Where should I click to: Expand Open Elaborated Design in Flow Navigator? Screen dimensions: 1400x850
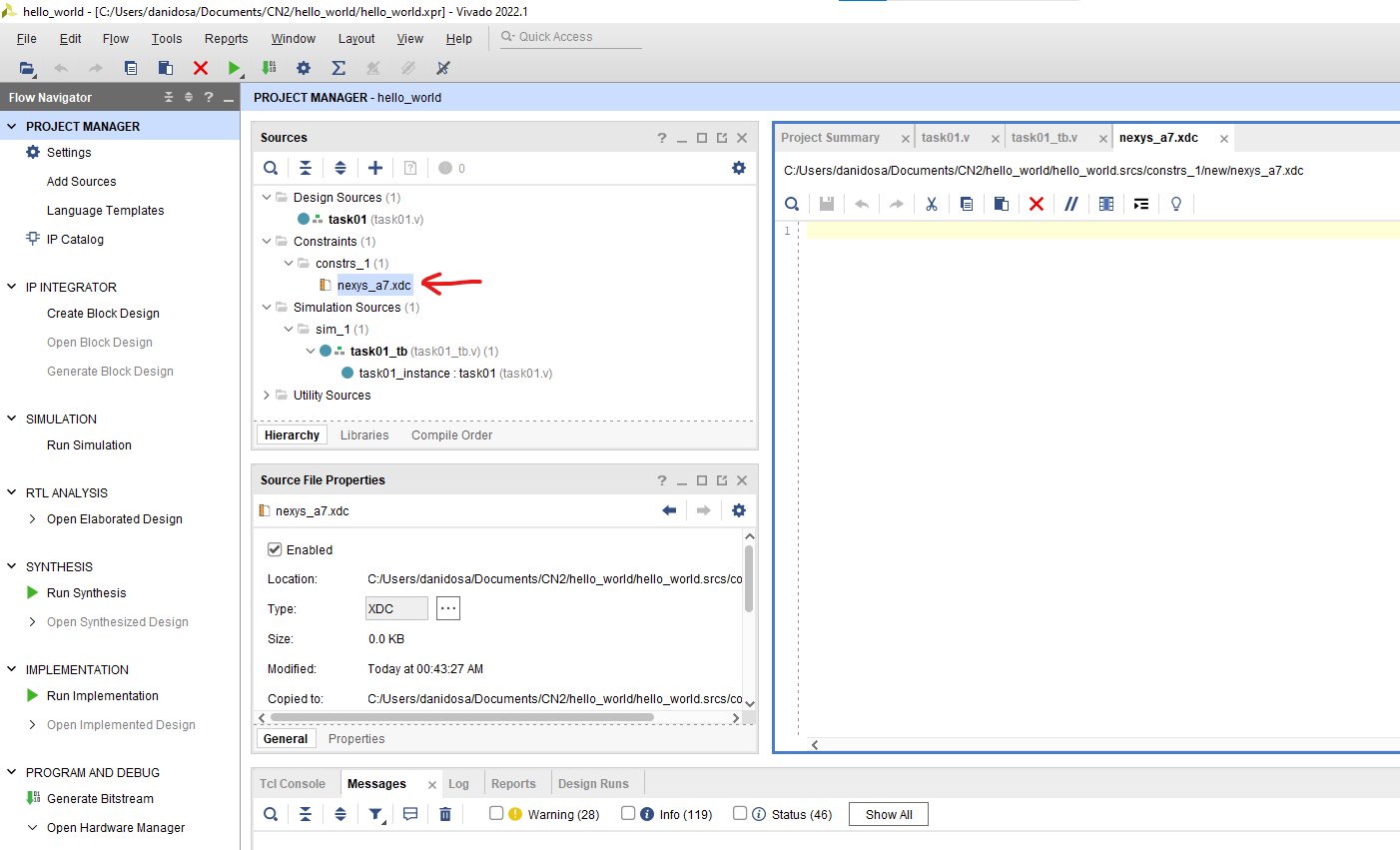tap(33, 518)
